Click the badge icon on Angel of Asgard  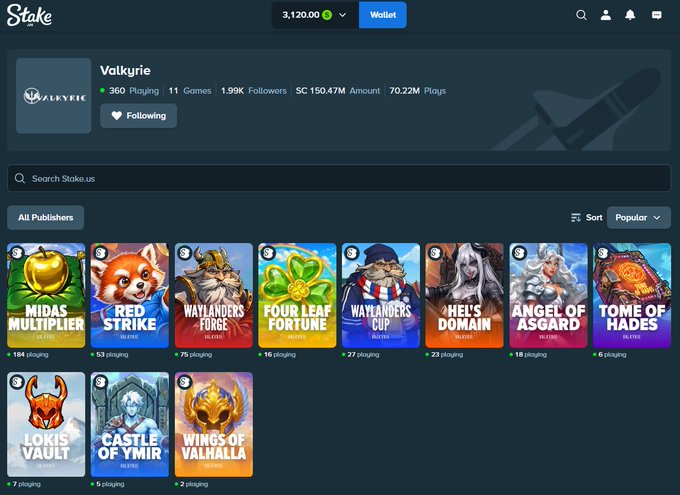click(519, 252)
